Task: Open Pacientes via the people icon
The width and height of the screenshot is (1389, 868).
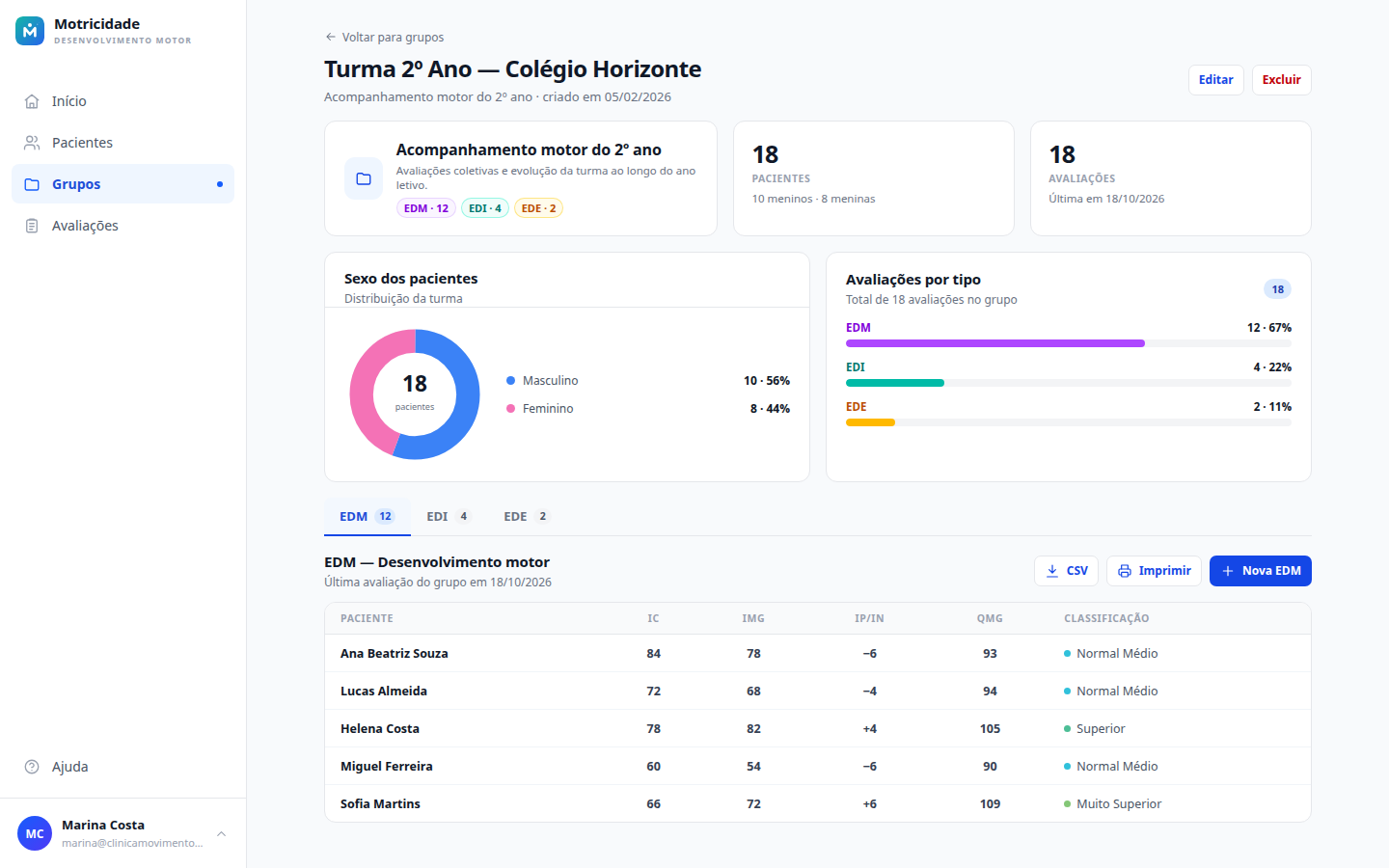Action: (32, 143)
